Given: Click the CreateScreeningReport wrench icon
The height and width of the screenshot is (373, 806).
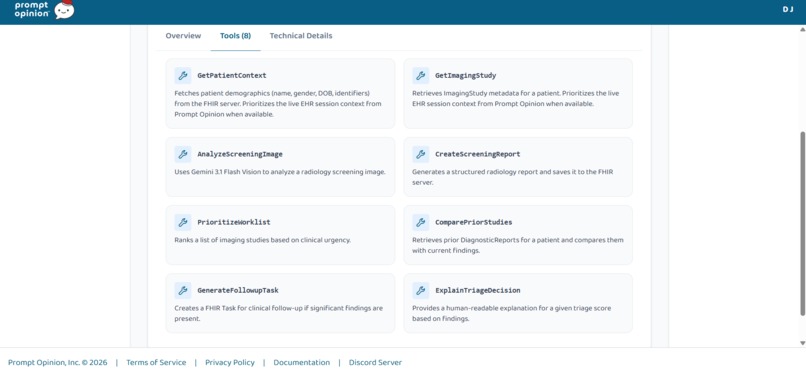Looking at the screenshot, I should point(420,154).
